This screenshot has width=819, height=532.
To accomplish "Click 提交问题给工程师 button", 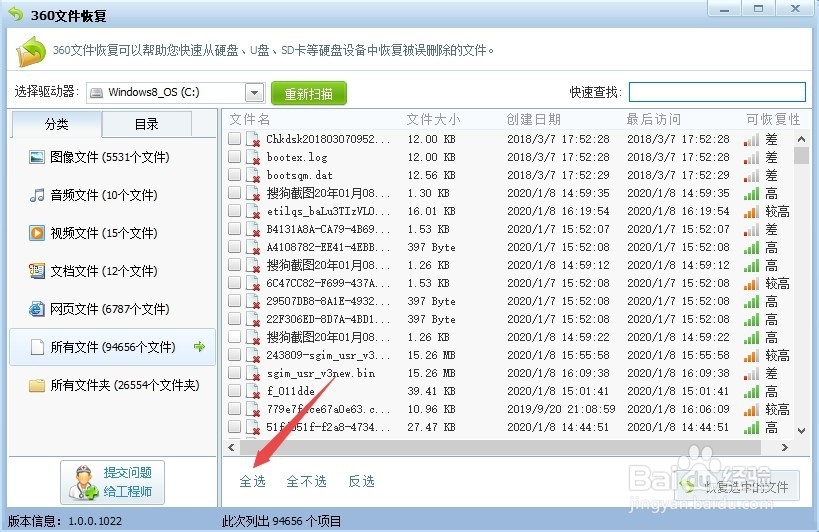I will [112, 482].
